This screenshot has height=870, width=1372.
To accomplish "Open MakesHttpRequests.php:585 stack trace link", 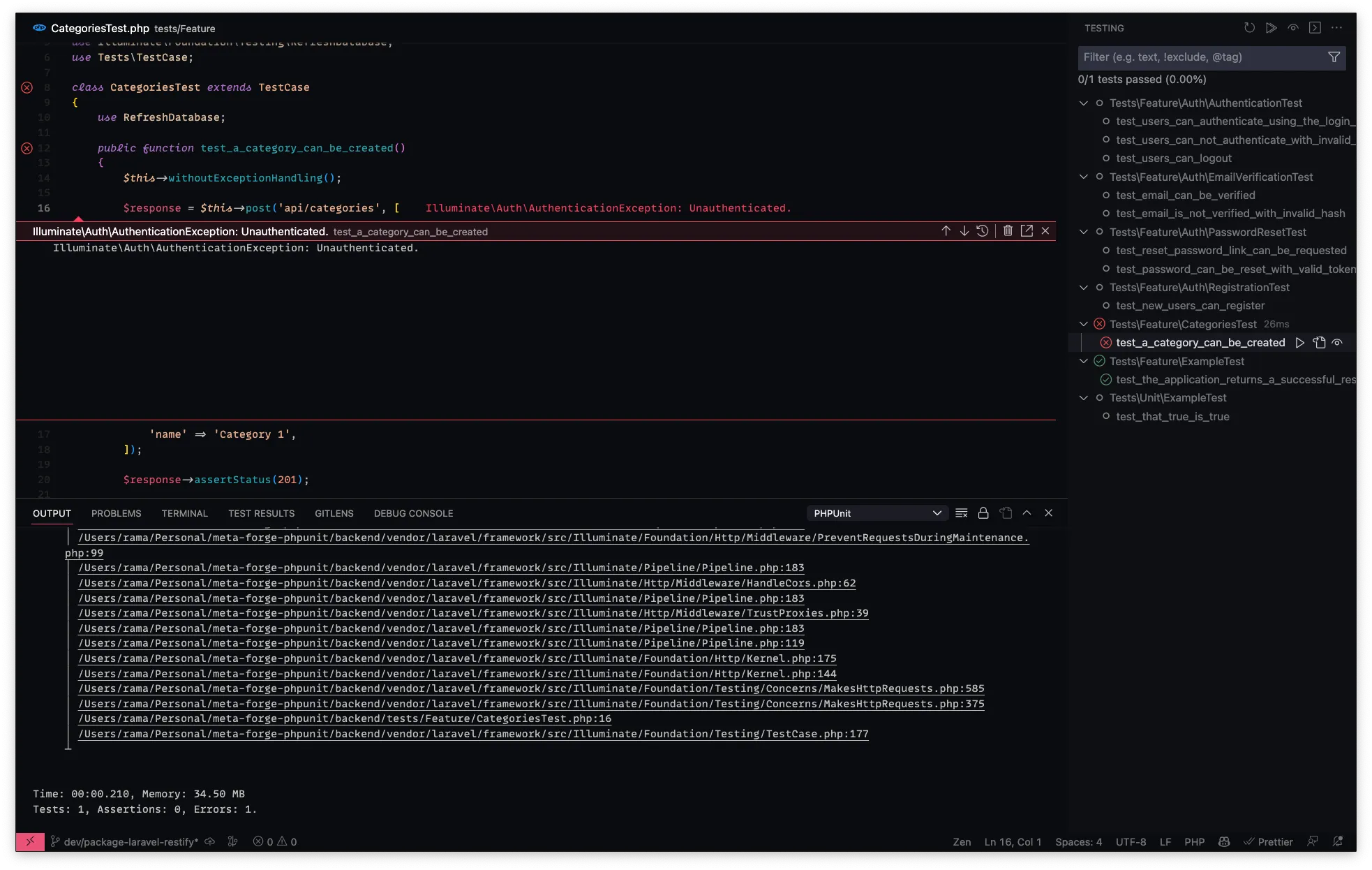I will pos(531,688).
